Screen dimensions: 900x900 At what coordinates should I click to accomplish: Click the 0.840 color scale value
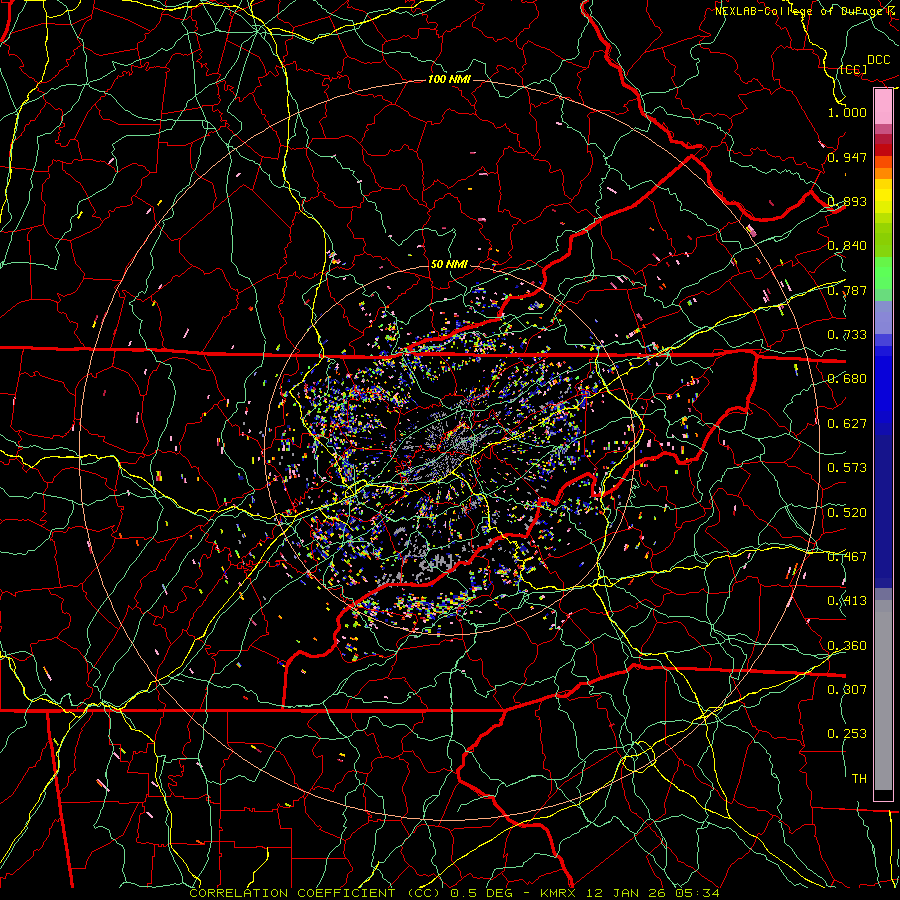point(847,246)
